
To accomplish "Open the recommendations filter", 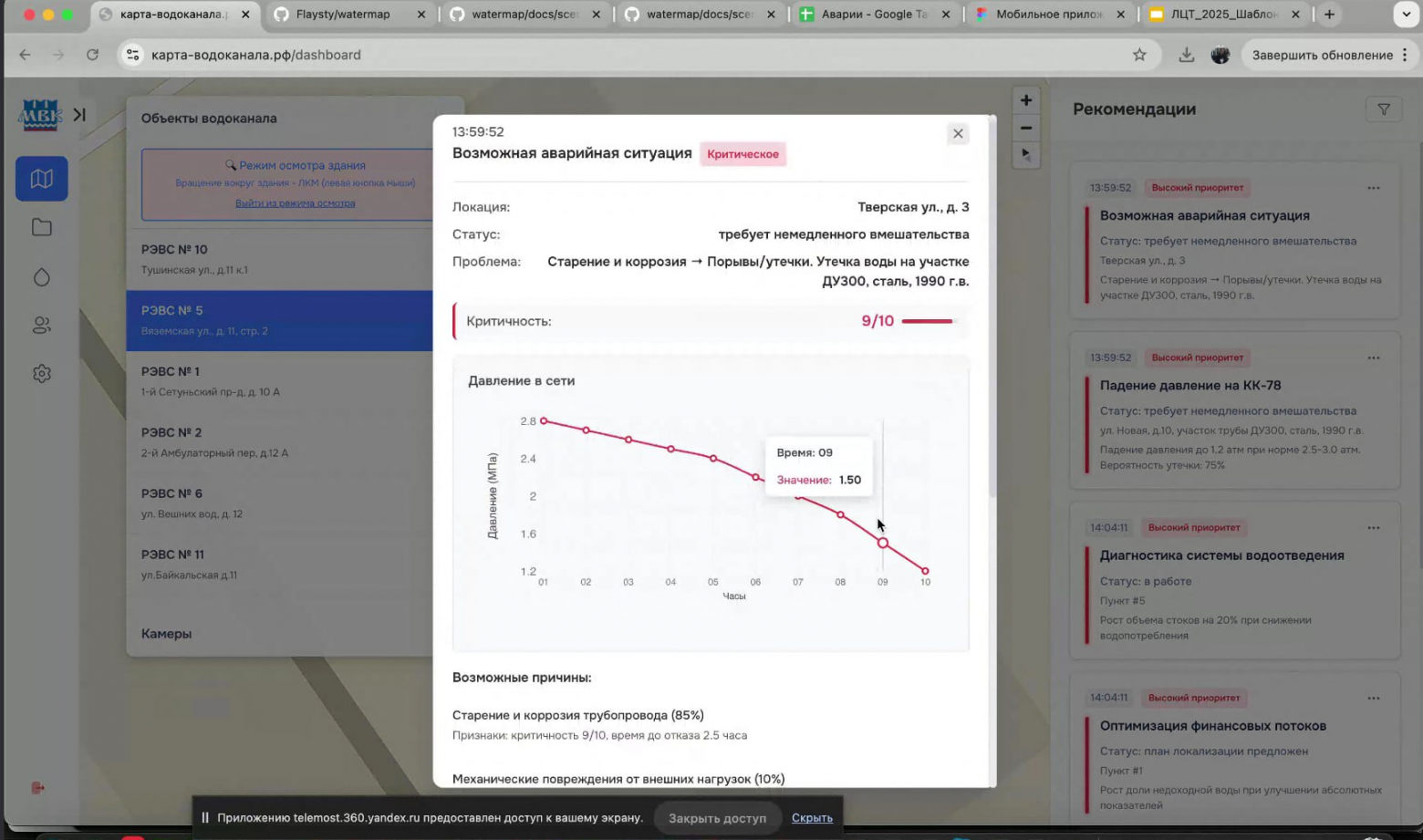I will (x=1384, y=109).
